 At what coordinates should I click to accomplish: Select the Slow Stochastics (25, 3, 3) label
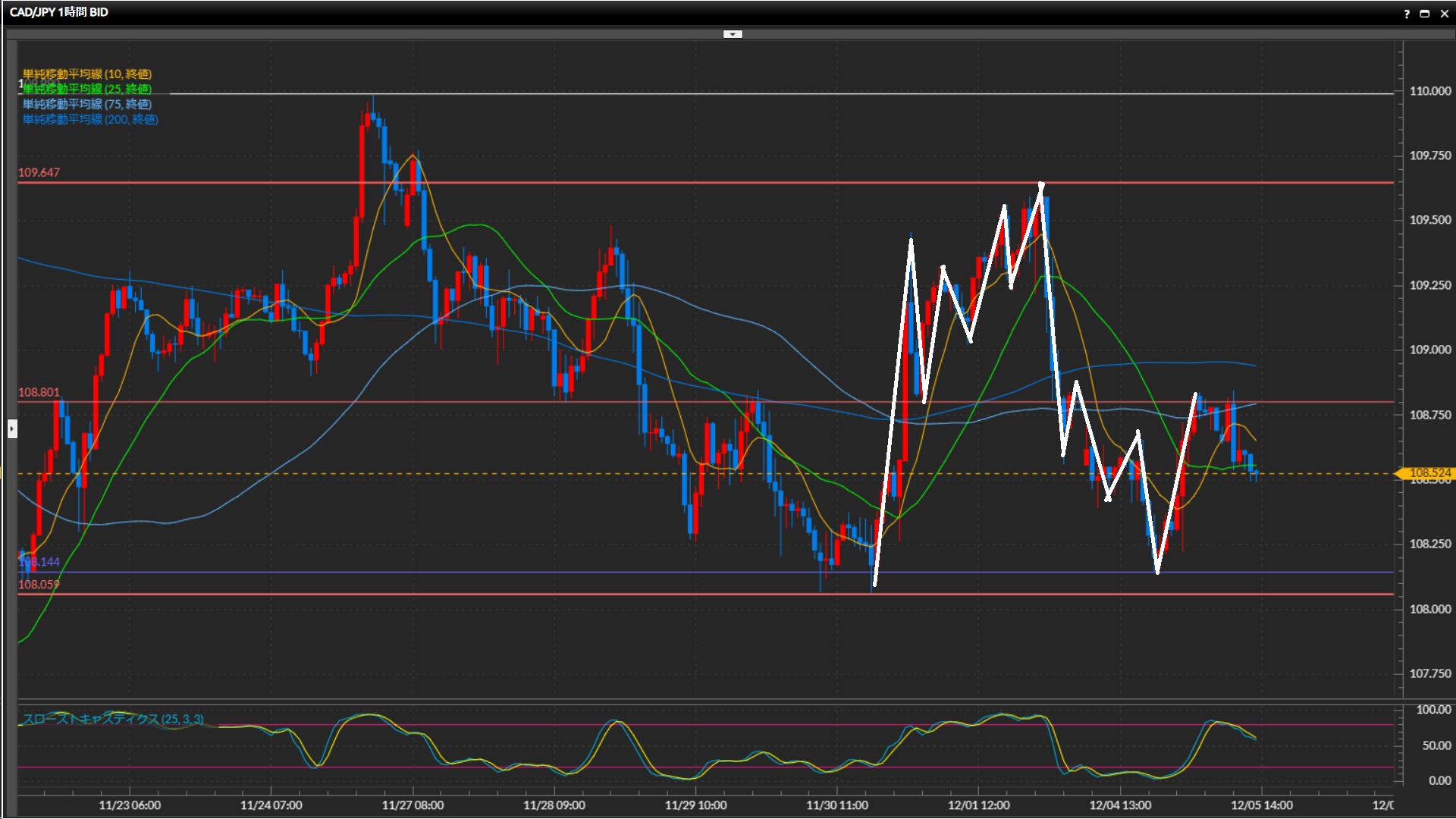pyautogui.click(x=113, y=719)
